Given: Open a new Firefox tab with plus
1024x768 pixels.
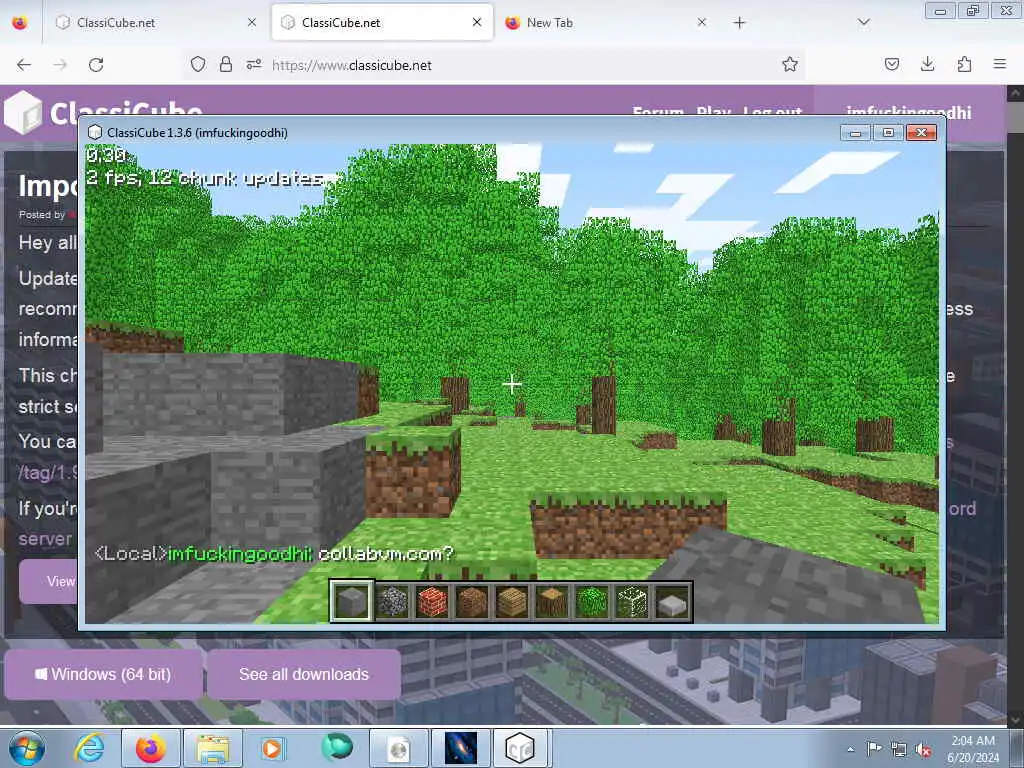Looking at the screenshot, I should (x=739, y=23).
